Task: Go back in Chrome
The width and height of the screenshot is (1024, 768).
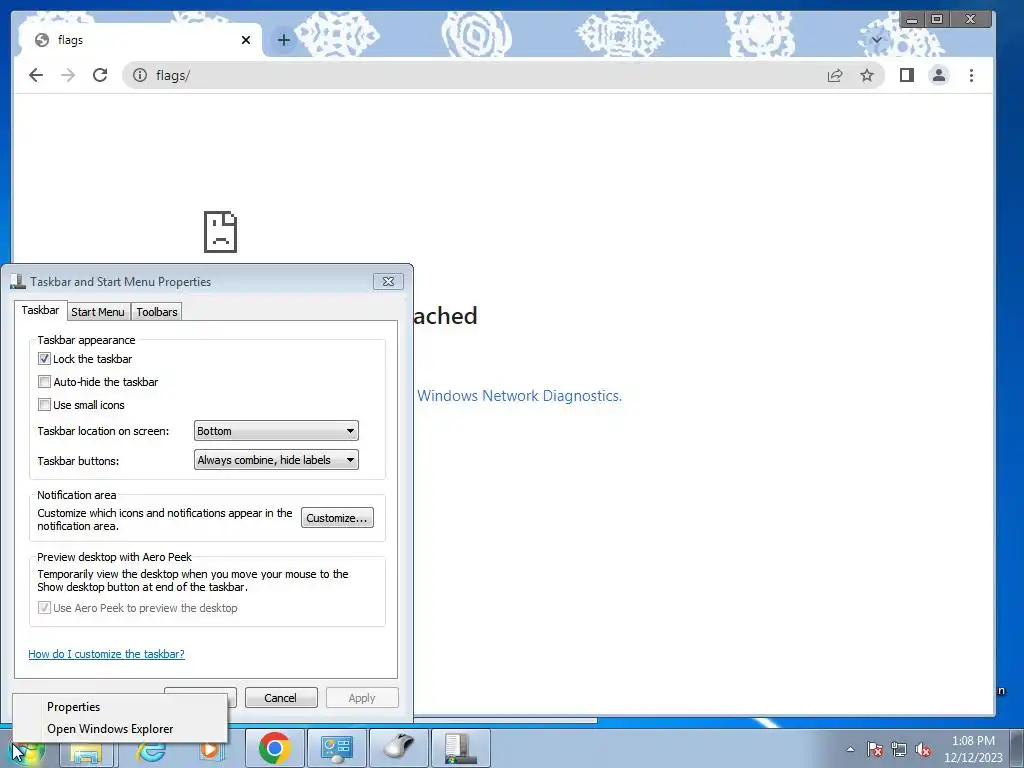Action: (x=36, y=75)
